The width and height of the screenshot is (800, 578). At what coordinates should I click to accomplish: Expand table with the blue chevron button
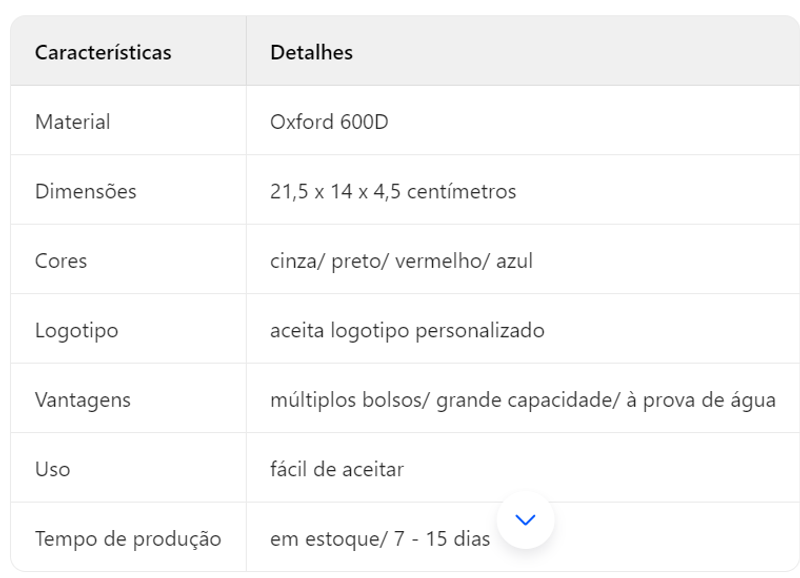click(x=525, y=520)
